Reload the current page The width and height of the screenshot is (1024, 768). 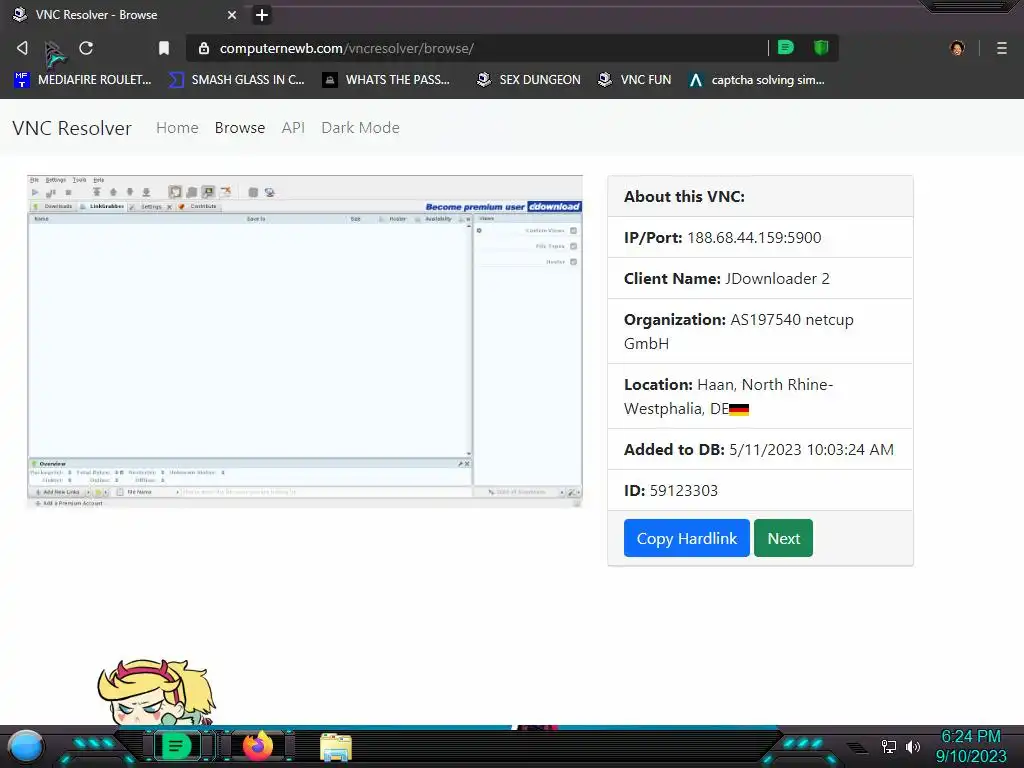[x=86, y=48]
